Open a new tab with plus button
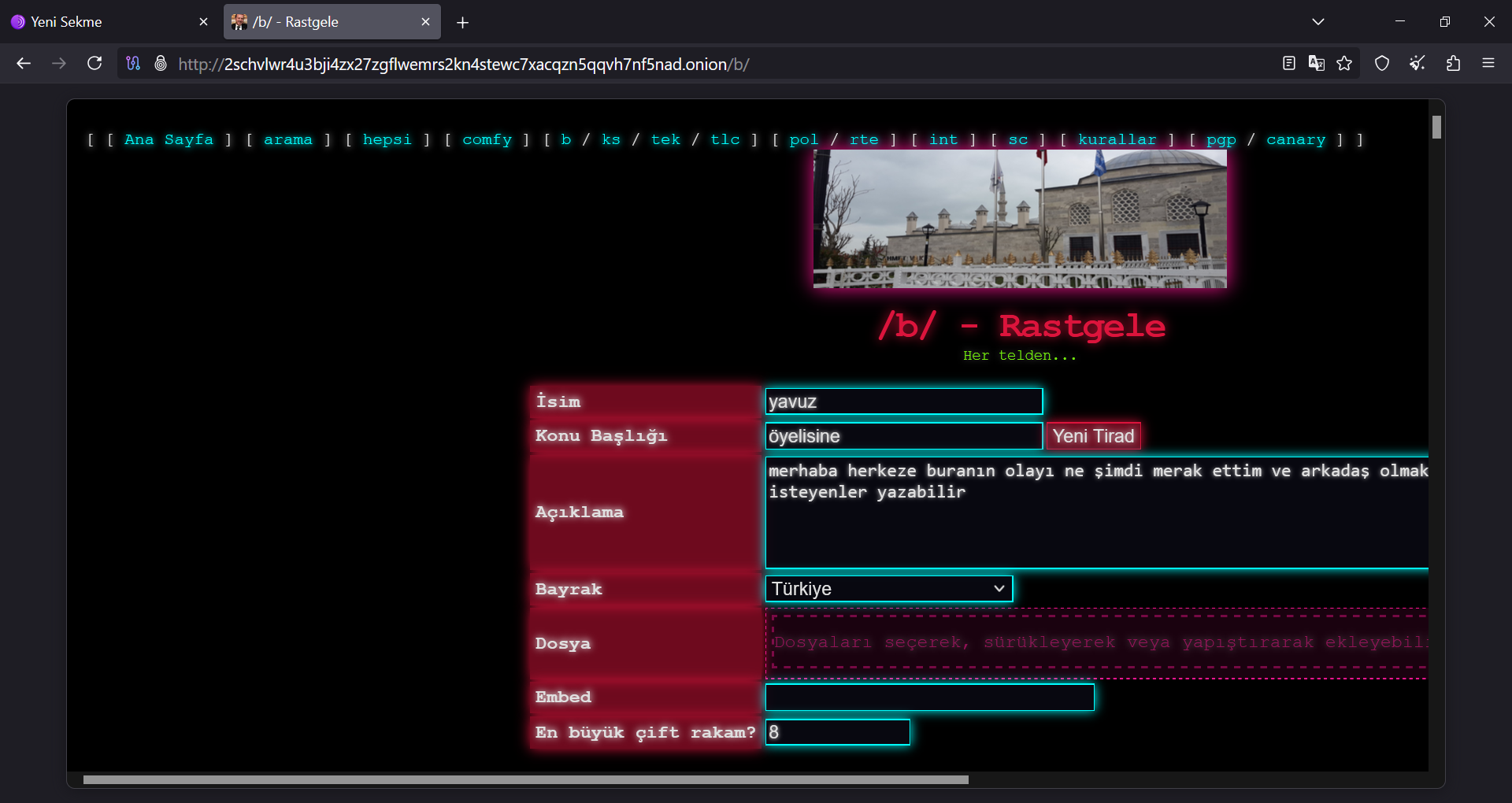The width and height of the screenshot is (1512, 803). click(x=462, y=23)
